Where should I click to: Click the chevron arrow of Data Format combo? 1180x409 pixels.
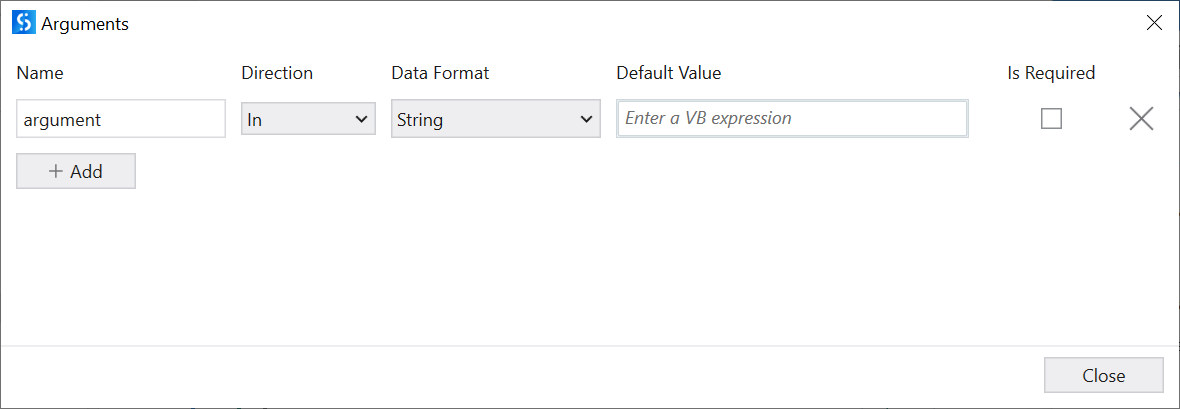click(587, 119)
